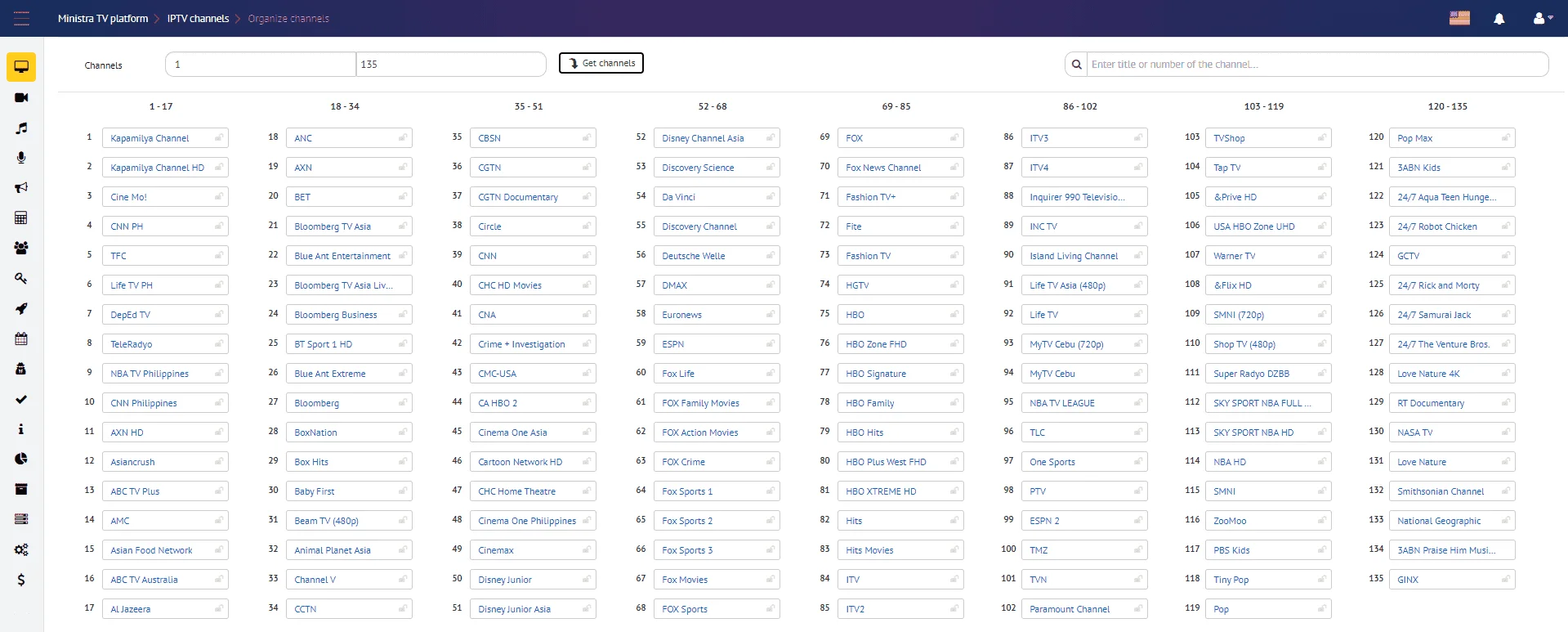Open the microphone sidebar icon
The width and height of the screenshot is (1568, 632).
(x=21, y=158)
